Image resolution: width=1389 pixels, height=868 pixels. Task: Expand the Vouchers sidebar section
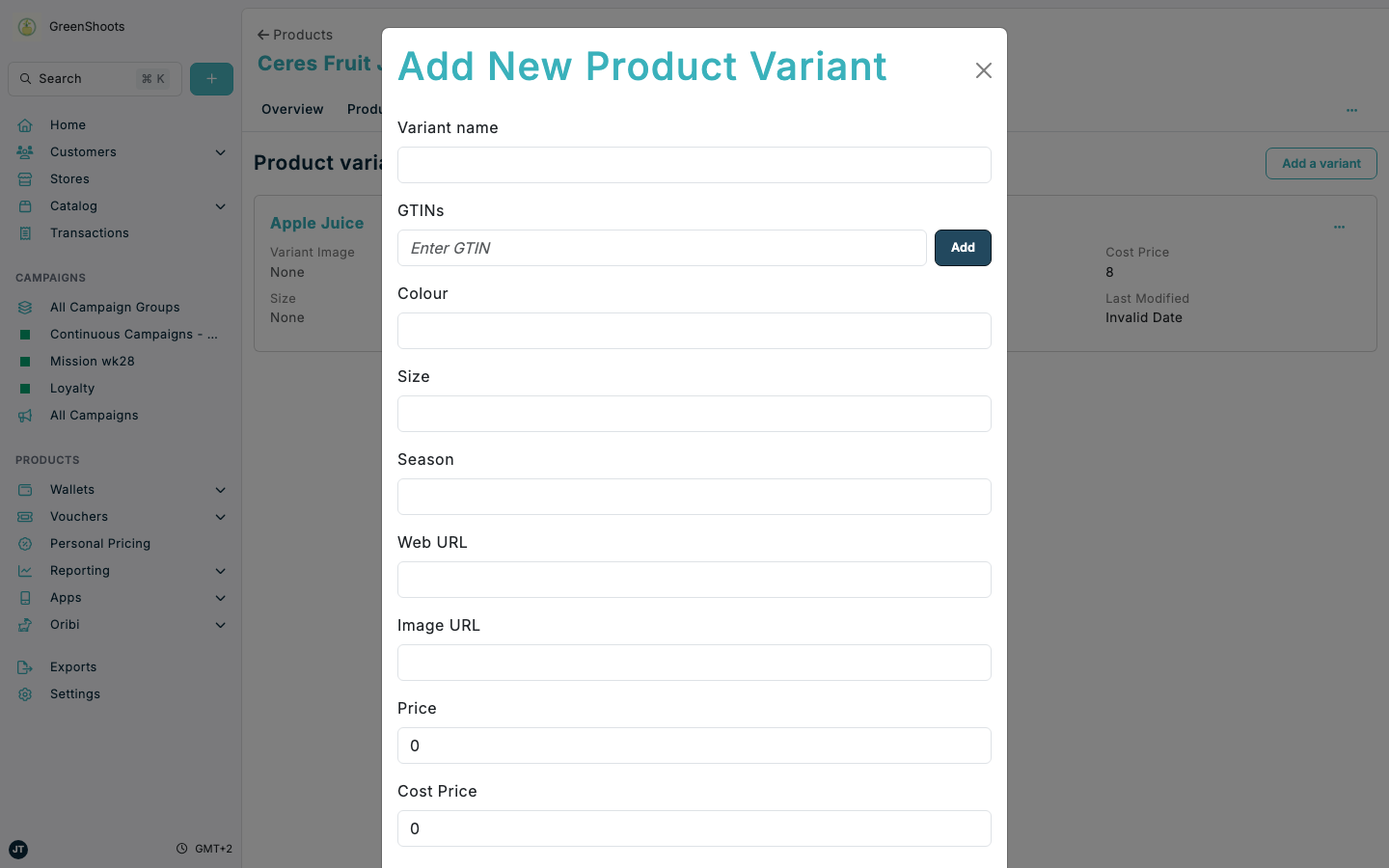[x=220, y=516]
